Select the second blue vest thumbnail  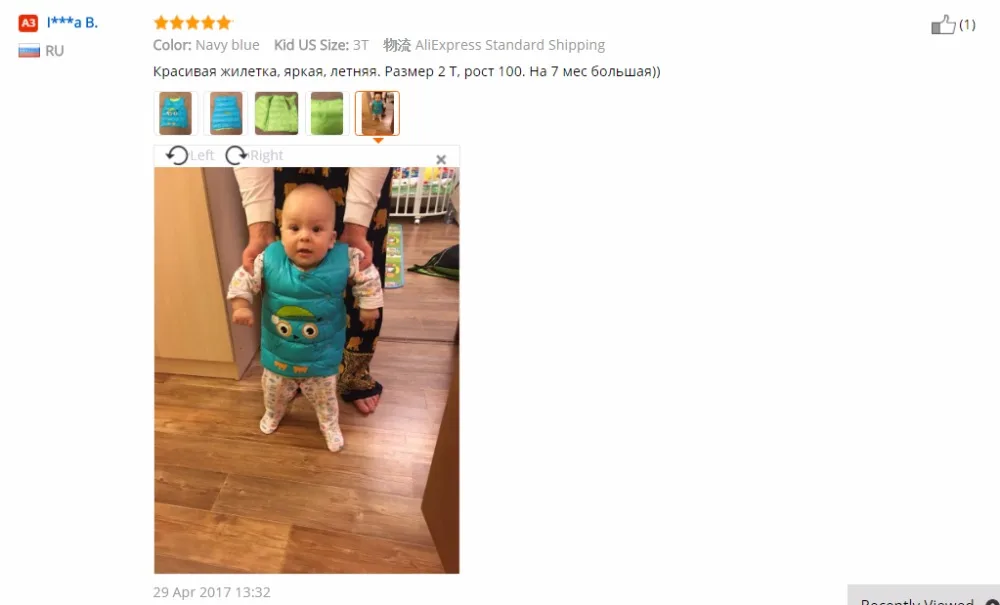[x=226, y=113]
